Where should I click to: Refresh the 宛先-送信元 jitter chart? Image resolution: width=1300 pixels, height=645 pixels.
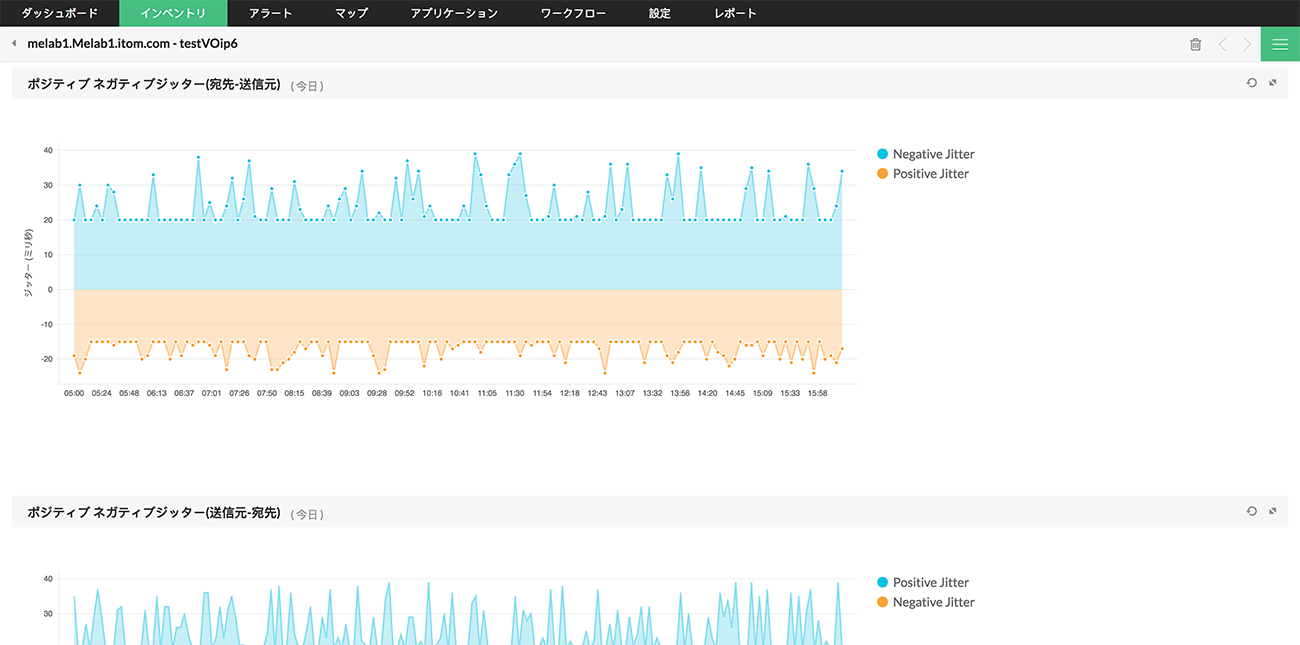point(1251,83)
